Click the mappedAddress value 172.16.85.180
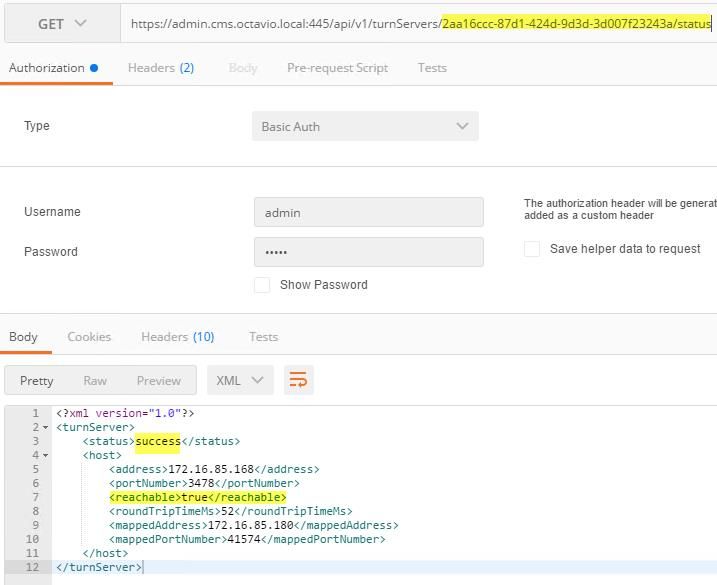The width and height of the screenshot is (717, 585). (x=251, y=525)
